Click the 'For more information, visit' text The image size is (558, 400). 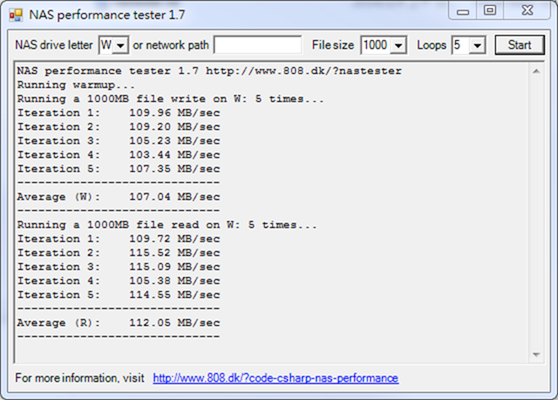(80, 378)
